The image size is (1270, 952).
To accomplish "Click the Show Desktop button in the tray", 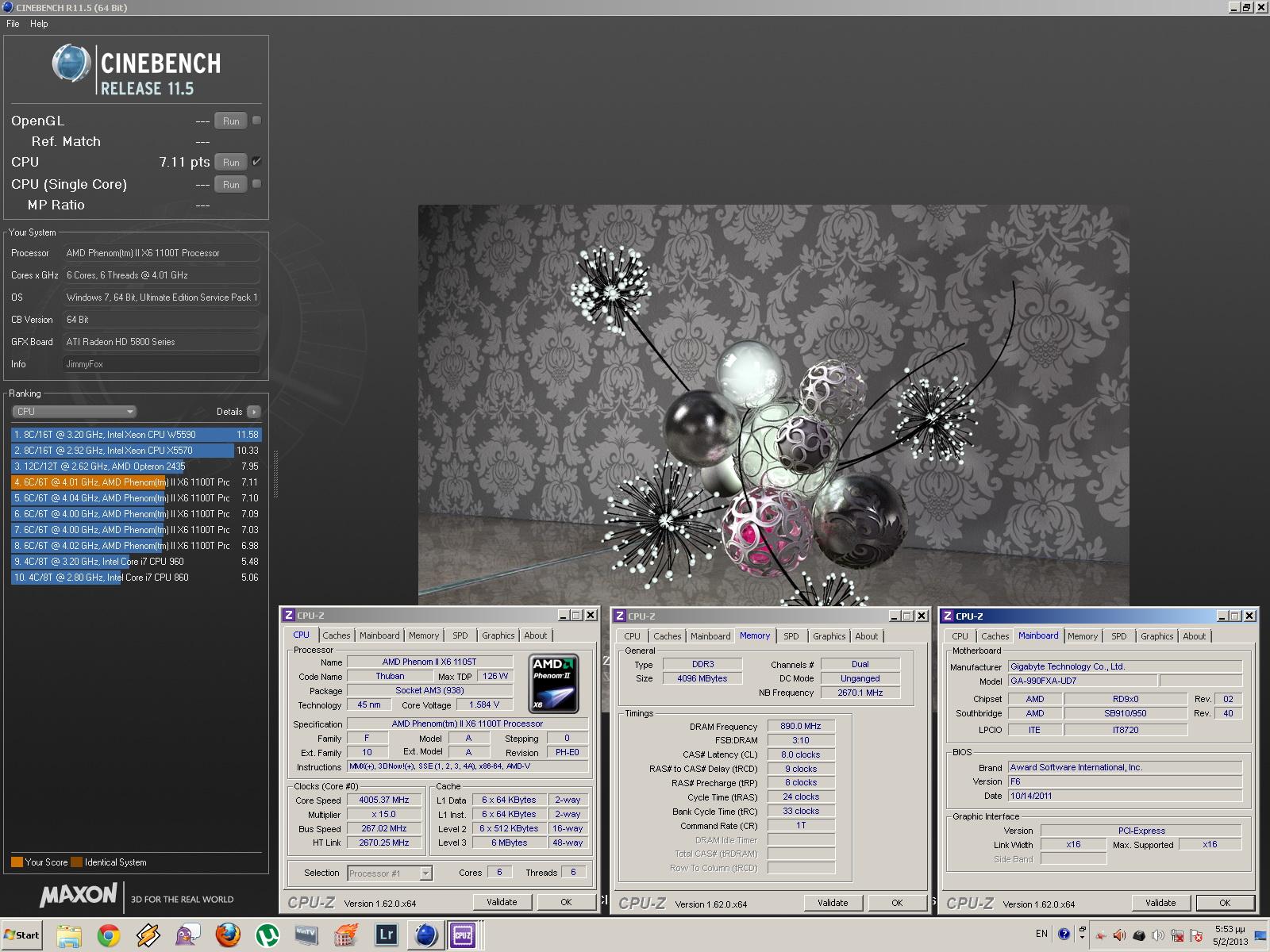I will tap(1260, 935).
